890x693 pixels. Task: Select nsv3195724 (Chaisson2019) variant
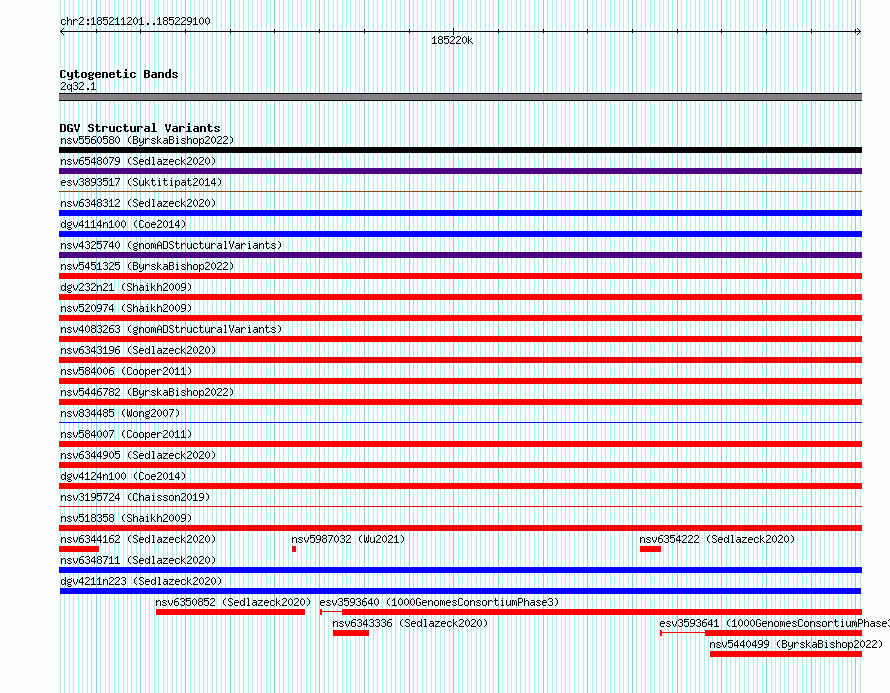pos(135,497)
